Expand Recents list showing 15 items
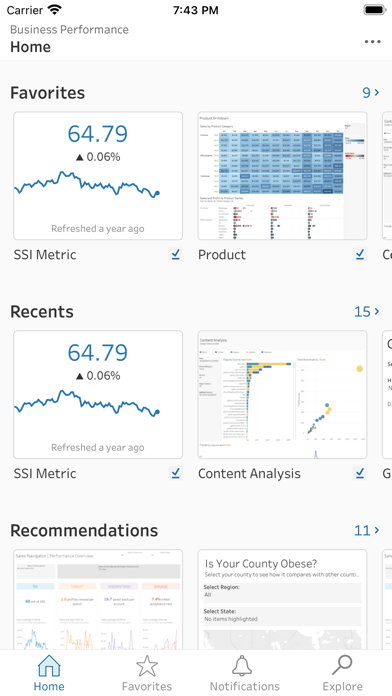This screenshot has width=392, height=696. pyautogui.click(x=367, y=311)
